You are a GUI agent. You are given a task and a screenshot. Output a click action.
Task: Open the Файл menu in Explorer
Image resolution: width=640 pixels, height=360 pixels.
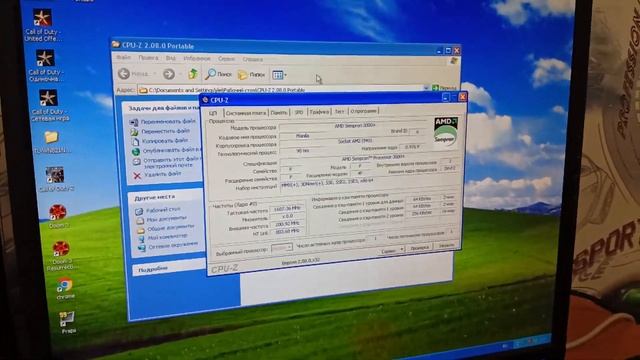[124, 58]
